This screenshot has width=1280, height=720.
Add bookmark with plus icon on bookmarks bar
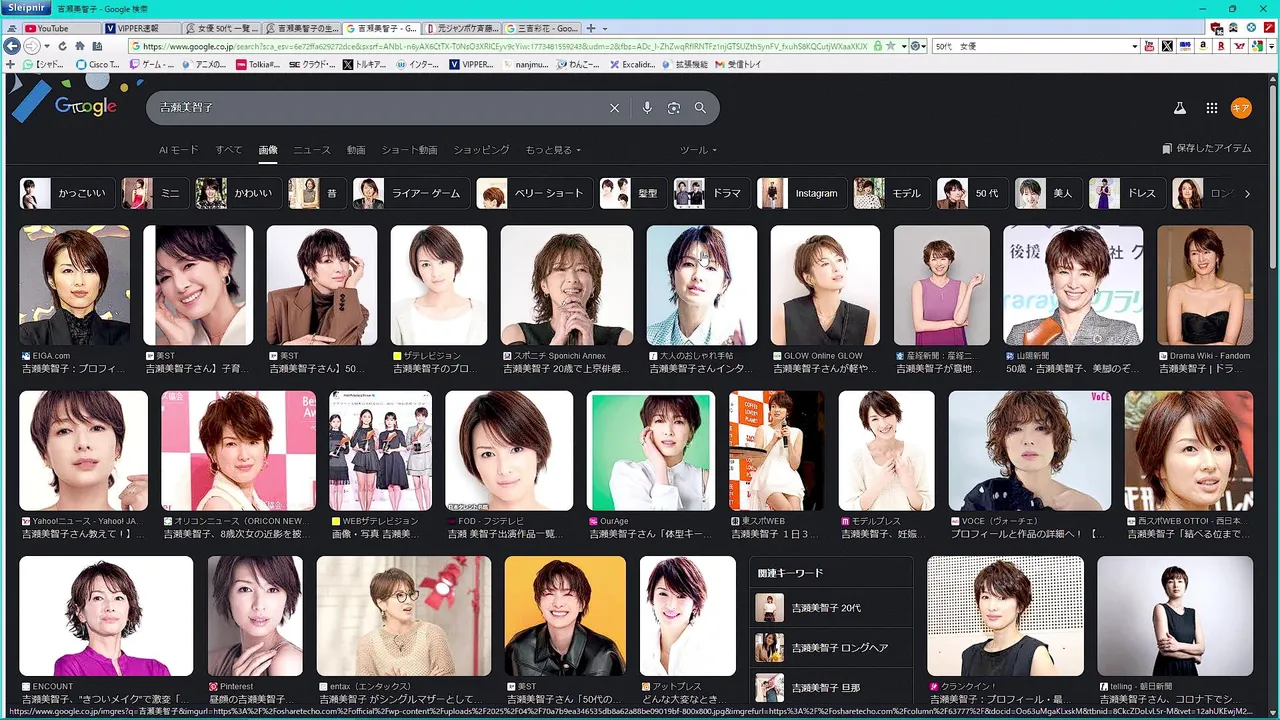click(11, 64)
